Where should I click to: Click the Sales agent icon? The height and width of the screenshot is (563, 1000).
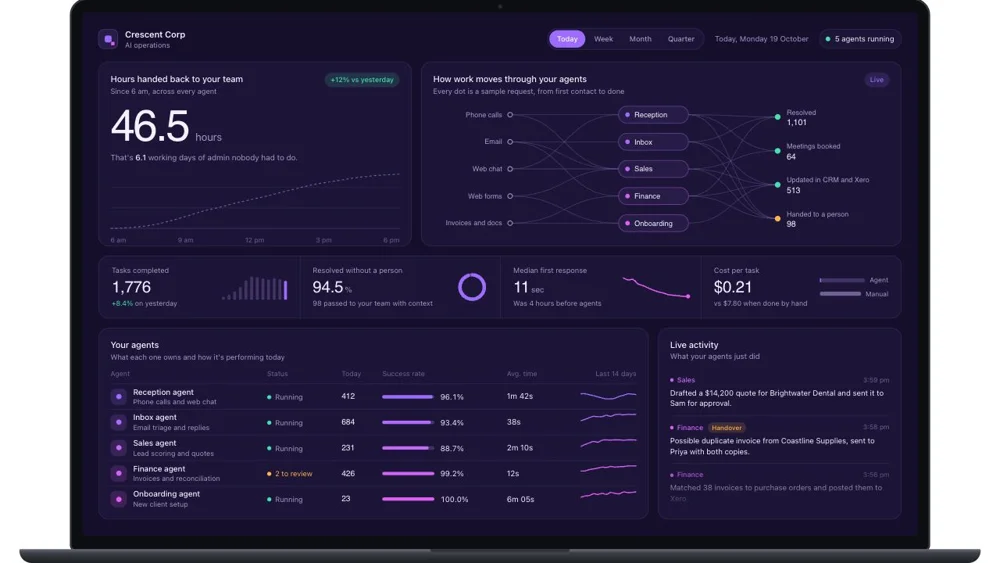click(x=119, y=448)
